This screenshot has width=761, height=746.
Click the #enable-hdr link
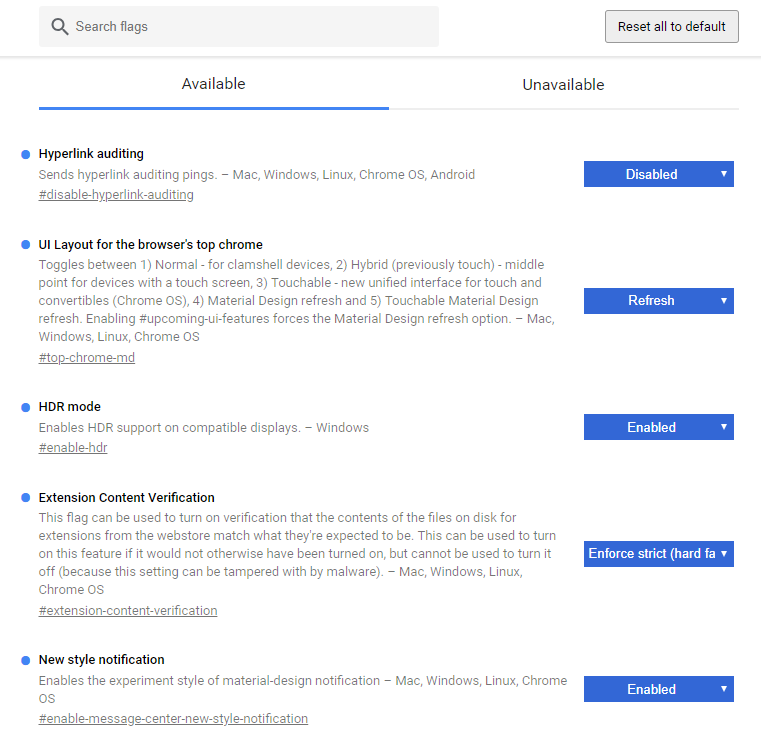(73, 447)
